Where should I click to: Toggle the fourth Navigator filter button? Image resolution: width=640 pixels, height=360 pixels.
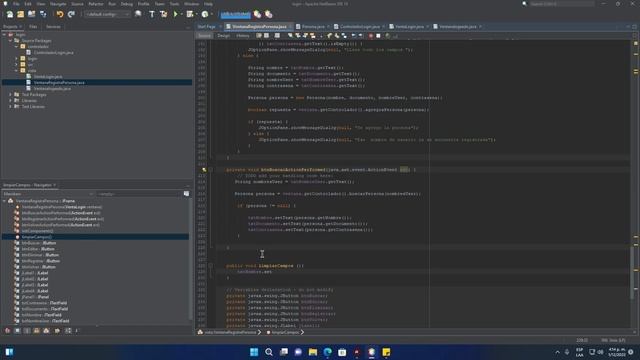tap(37, 331)
